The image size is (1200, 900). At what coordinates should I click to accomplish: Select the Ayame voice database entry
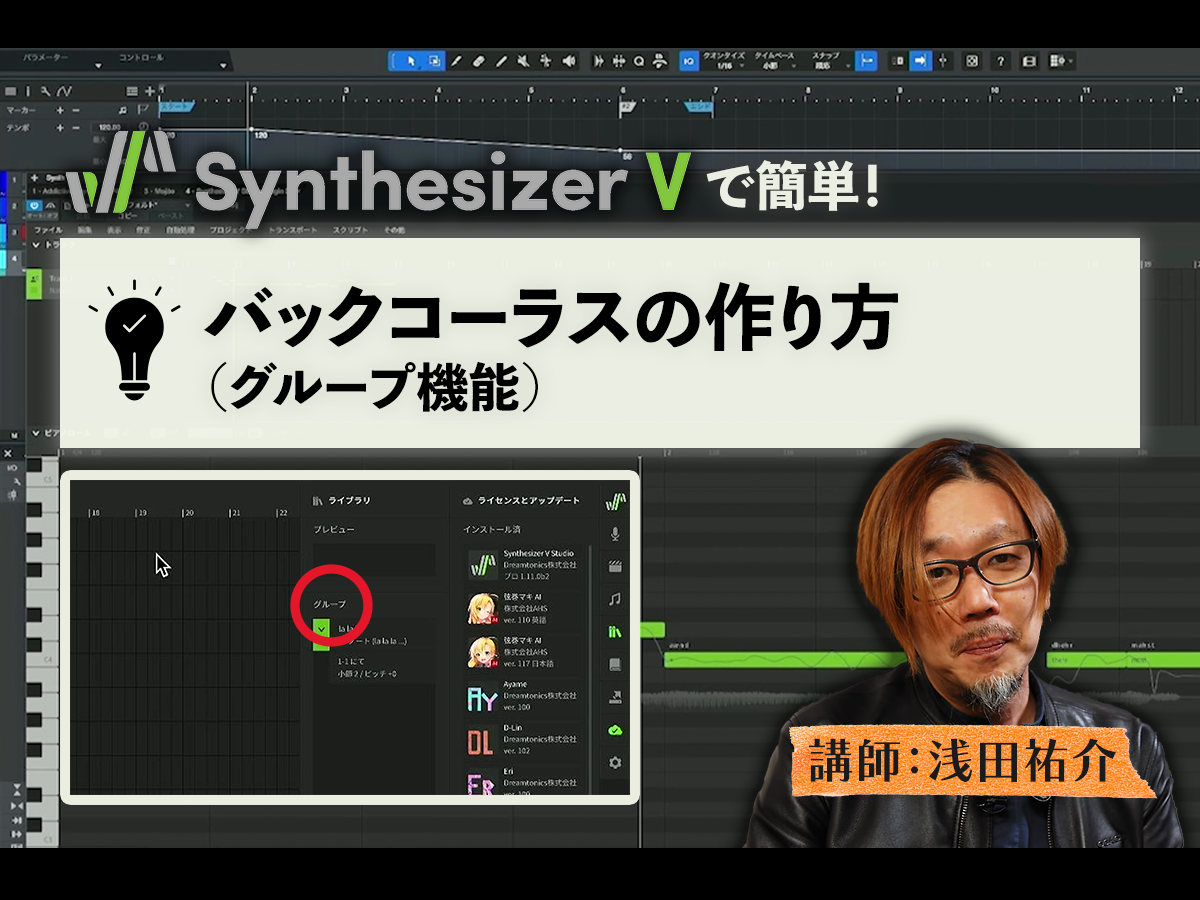[x=523, y=696]
